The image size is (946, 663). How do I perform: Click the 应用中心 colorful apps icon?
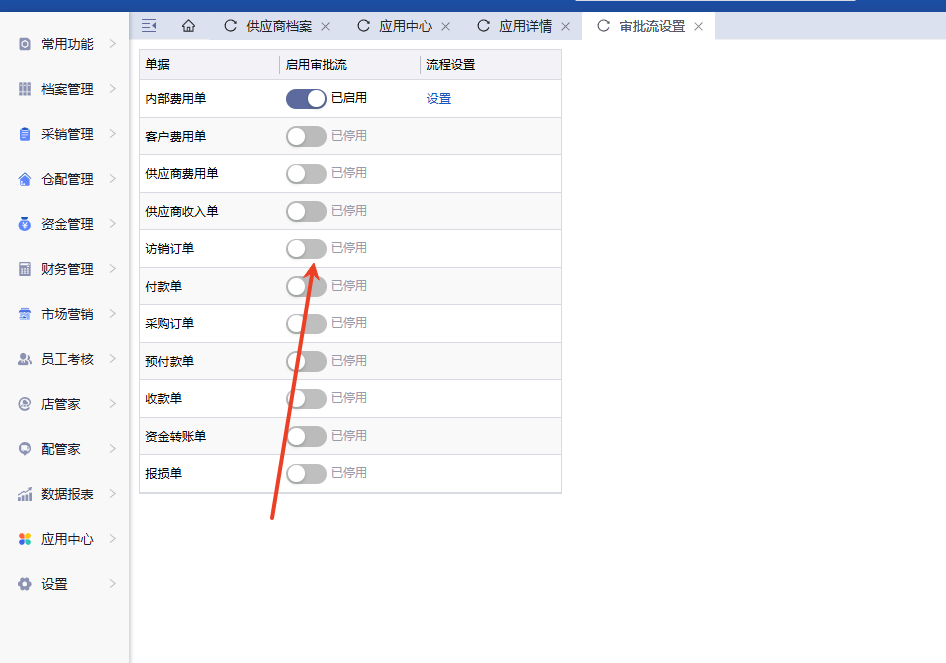tap(25, 539)
